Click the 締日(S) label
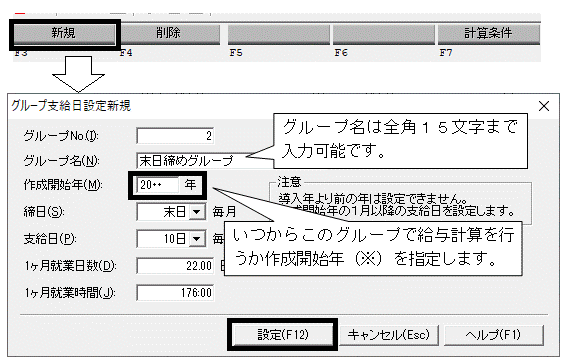565x363 pixels. click(x=44, y=212)
